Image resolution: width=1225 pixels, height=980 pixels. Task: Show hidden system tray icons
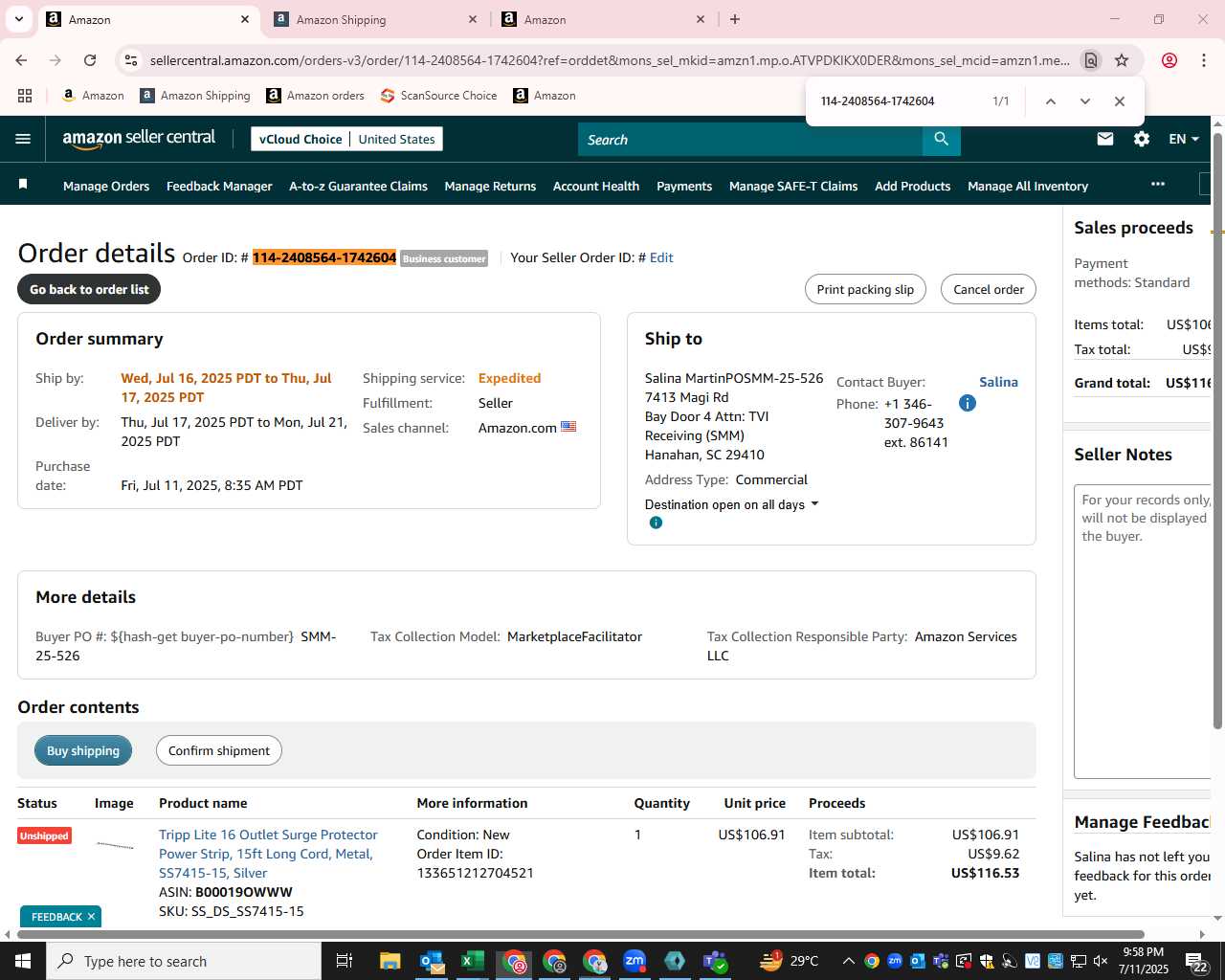pyautogui.click(x=848, y=961)
